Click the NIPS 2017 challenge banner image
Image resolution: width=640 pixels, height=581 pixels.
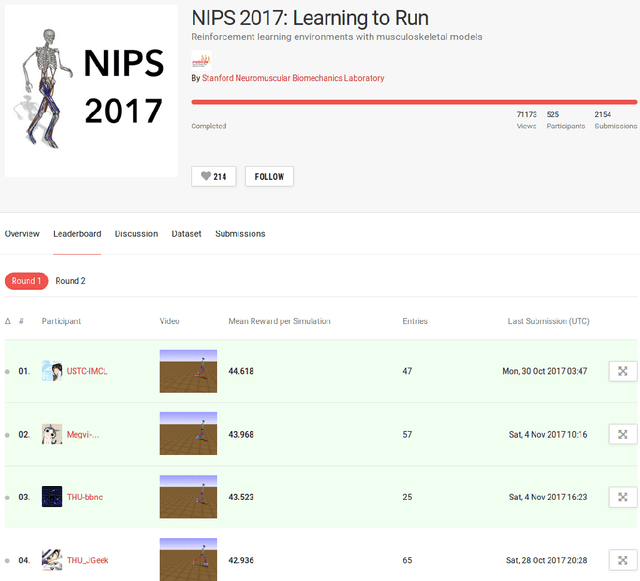point(91,90)
